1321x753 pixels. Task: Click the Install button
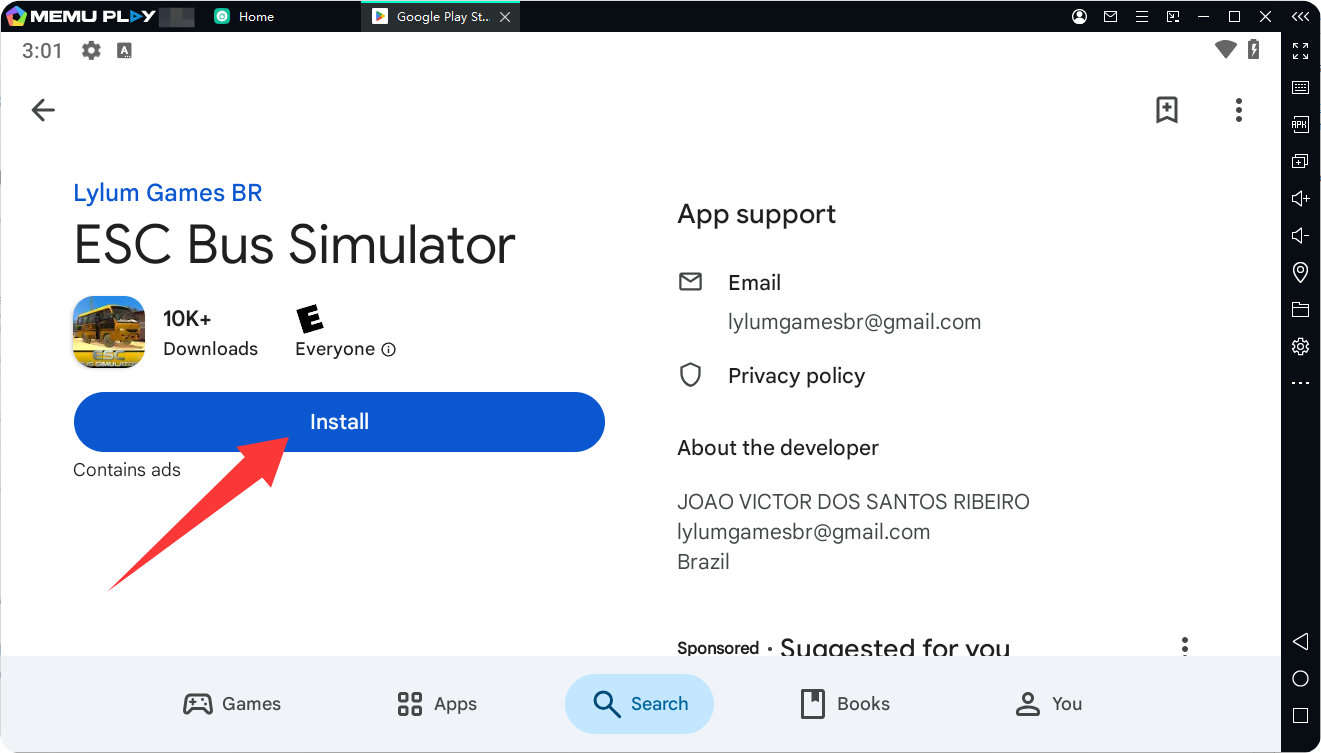coord(339,422)
